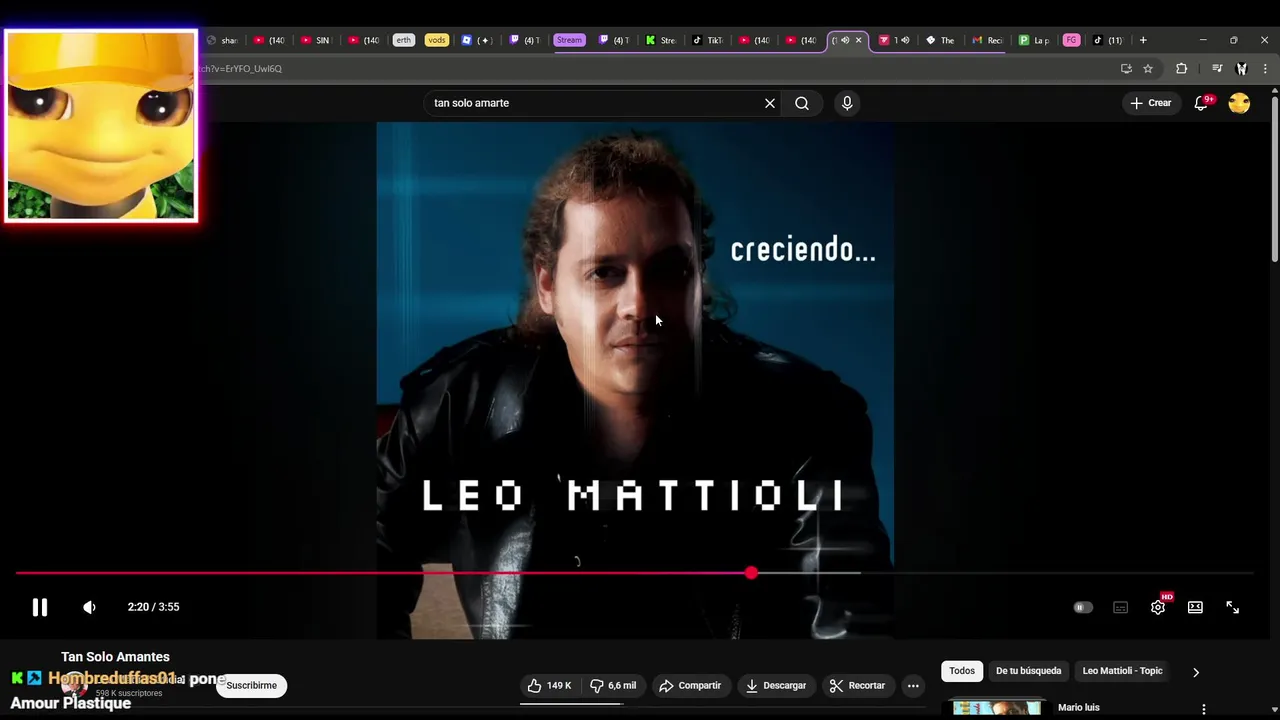This screenshot has width=1280, height=720.
Task: Switch to the 'FG' browser tab group
Action: (1071, 40)
